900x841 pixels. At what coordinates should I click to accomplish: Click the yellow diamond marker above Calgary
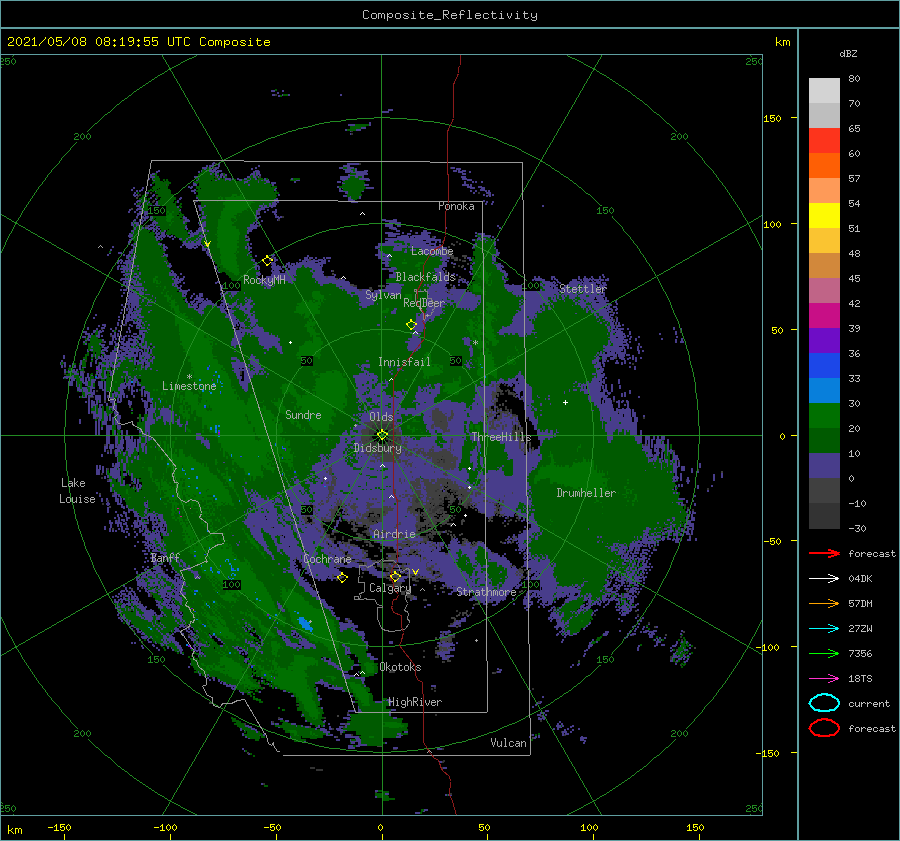pos(395,576)
